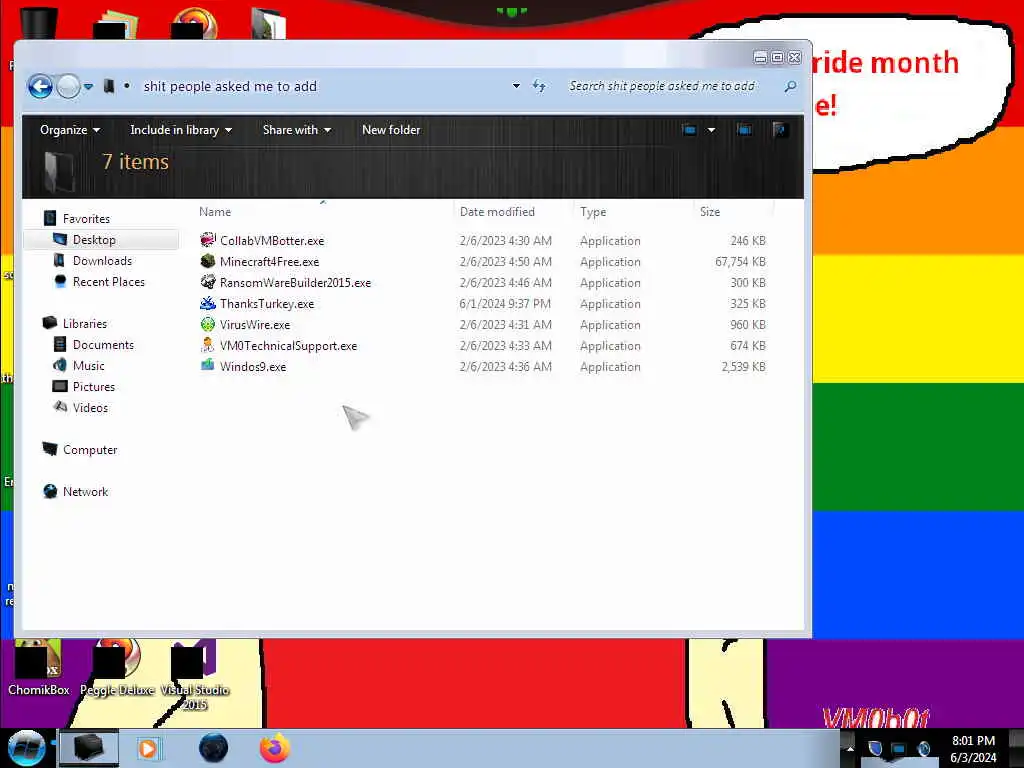Screen dimensions: 1024x768
Task: Select the ChomikBox desktop shortcut
Action: [x=39, y=667]
